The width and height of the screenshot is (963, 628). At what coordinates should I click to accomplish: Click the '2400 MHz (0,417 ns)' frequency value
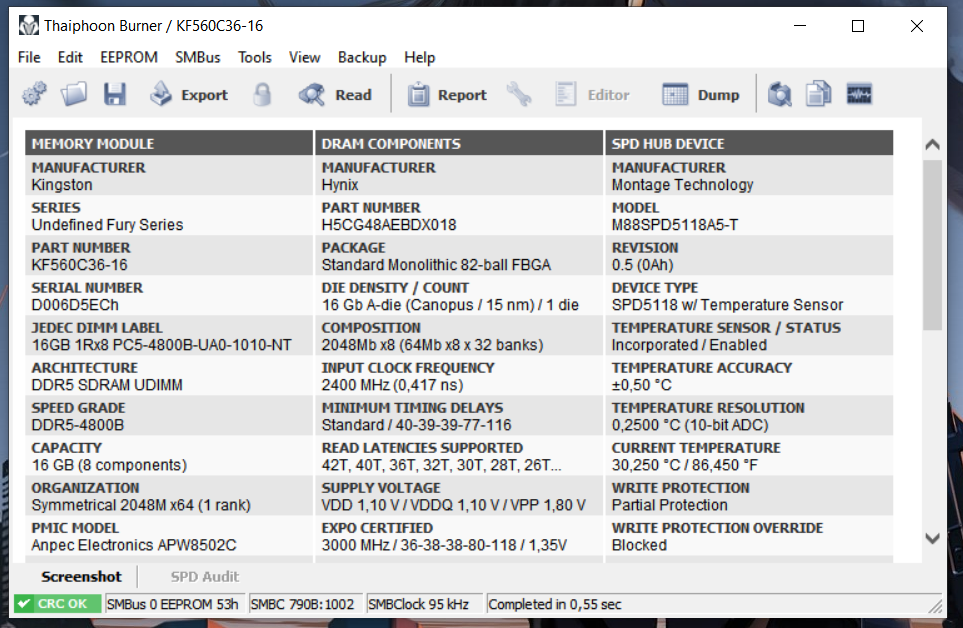pos(392,385)
